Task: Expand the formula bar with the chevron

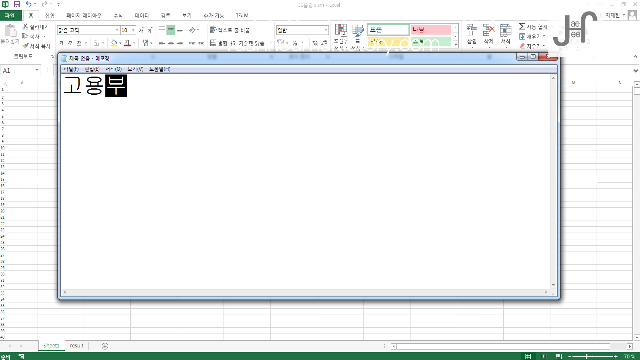Action: 635,71
